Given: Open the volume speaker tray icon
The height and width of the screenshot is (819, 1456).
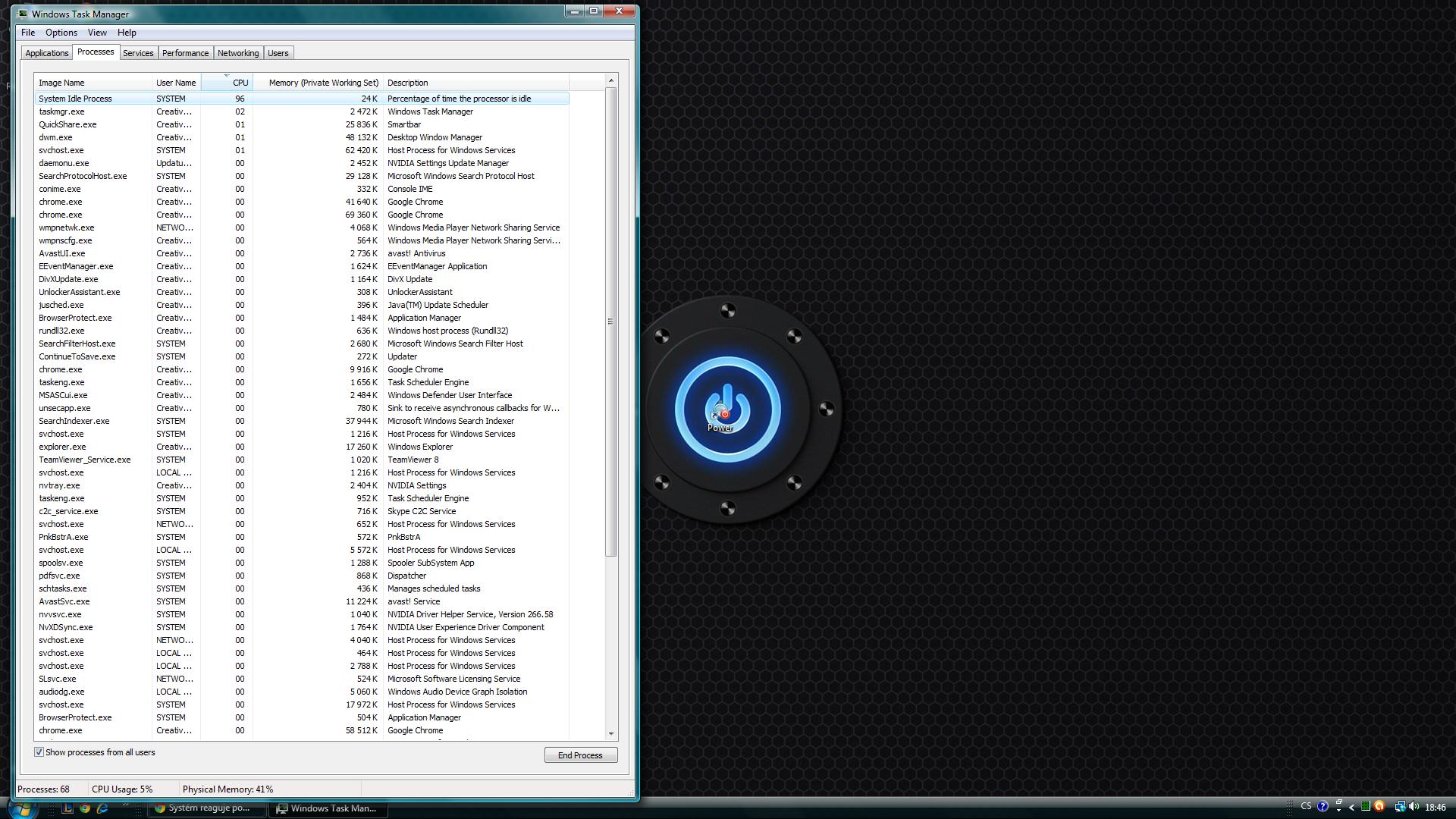Looking at the screenshot, I should [1414, 806].
